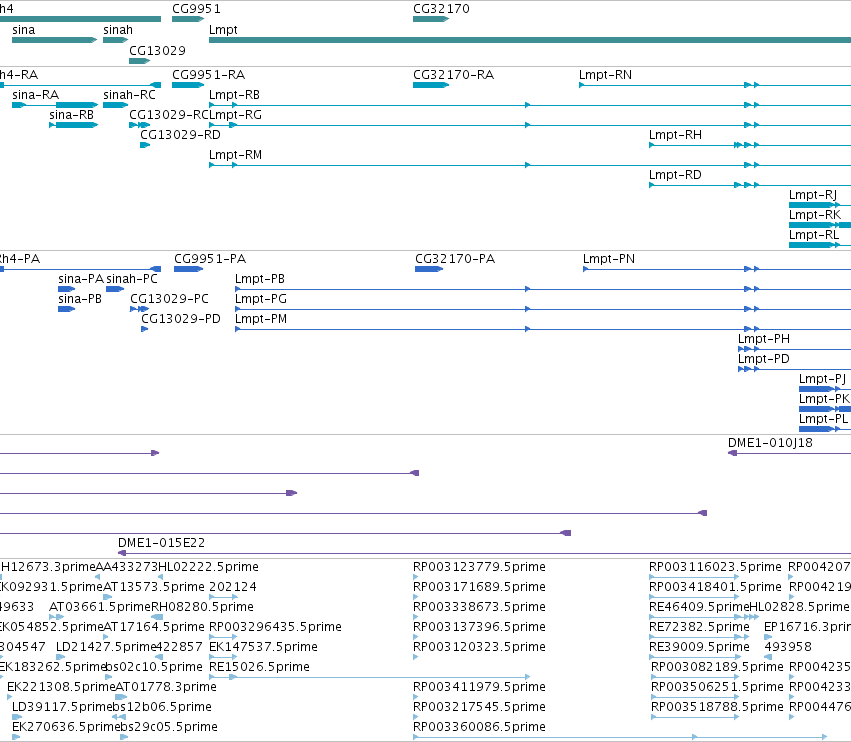
Task: Click the sinah-RC transcript label
Action: (x=129, y=94)
